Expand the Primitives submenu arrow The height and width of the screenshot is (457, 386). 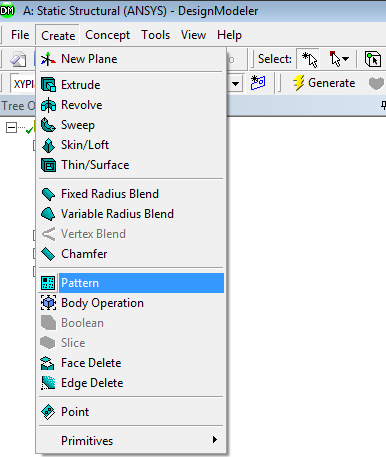(215, 440)
